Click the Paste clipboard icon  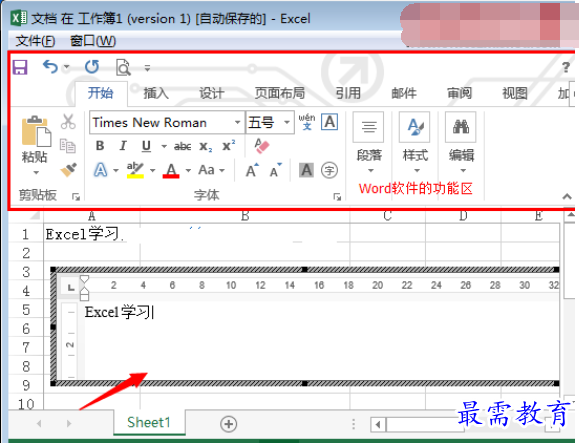click(x=36, y=131)
